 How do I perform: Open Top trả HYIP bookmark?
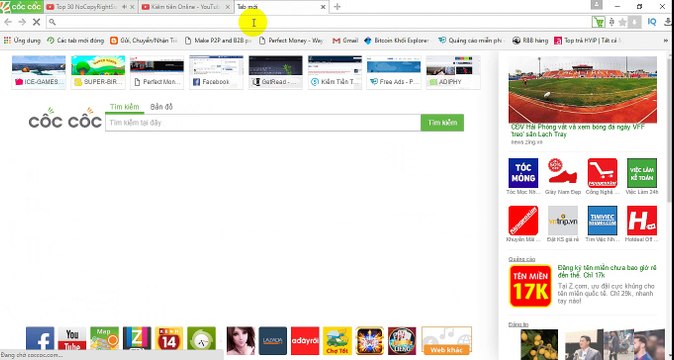(x=587, y=40)
